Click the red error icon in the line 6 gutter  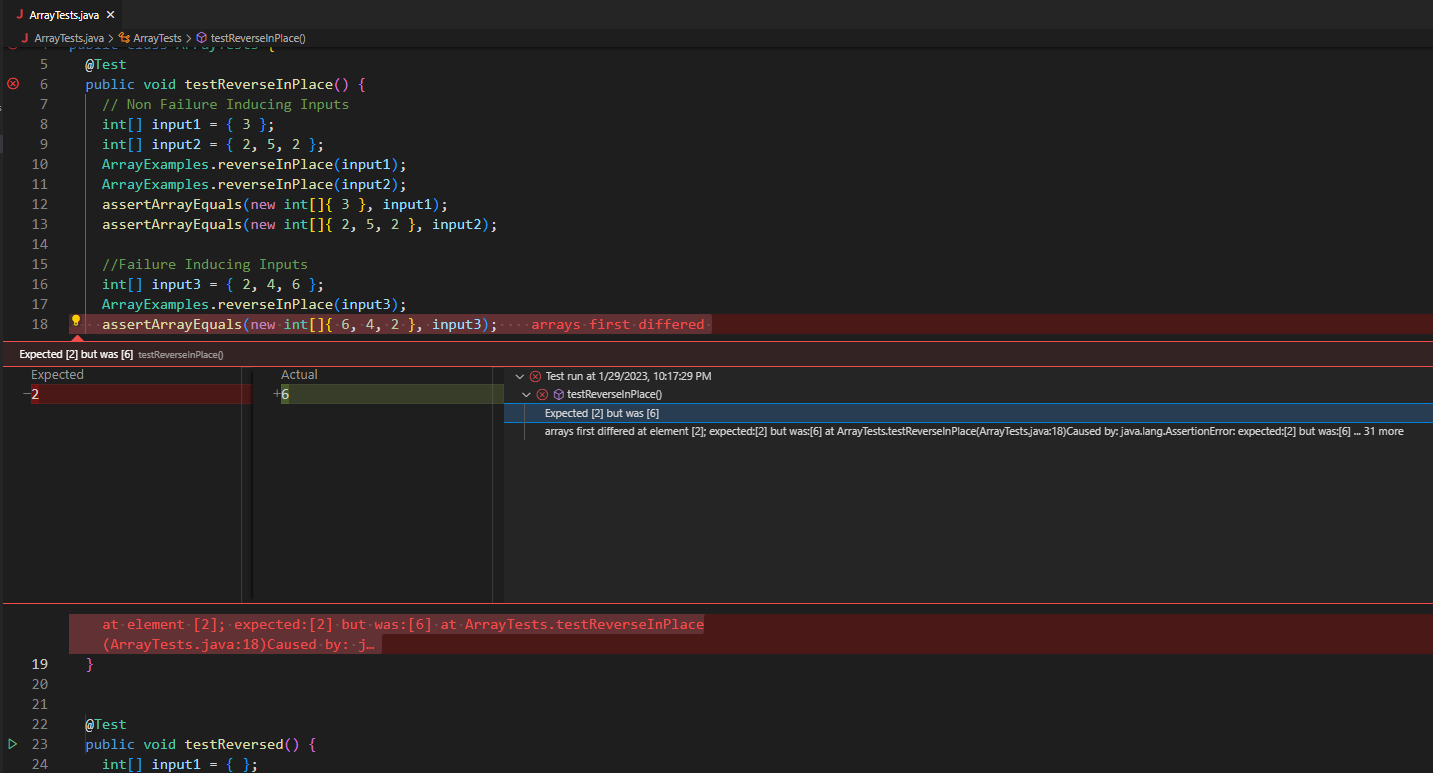pos(12,84)
